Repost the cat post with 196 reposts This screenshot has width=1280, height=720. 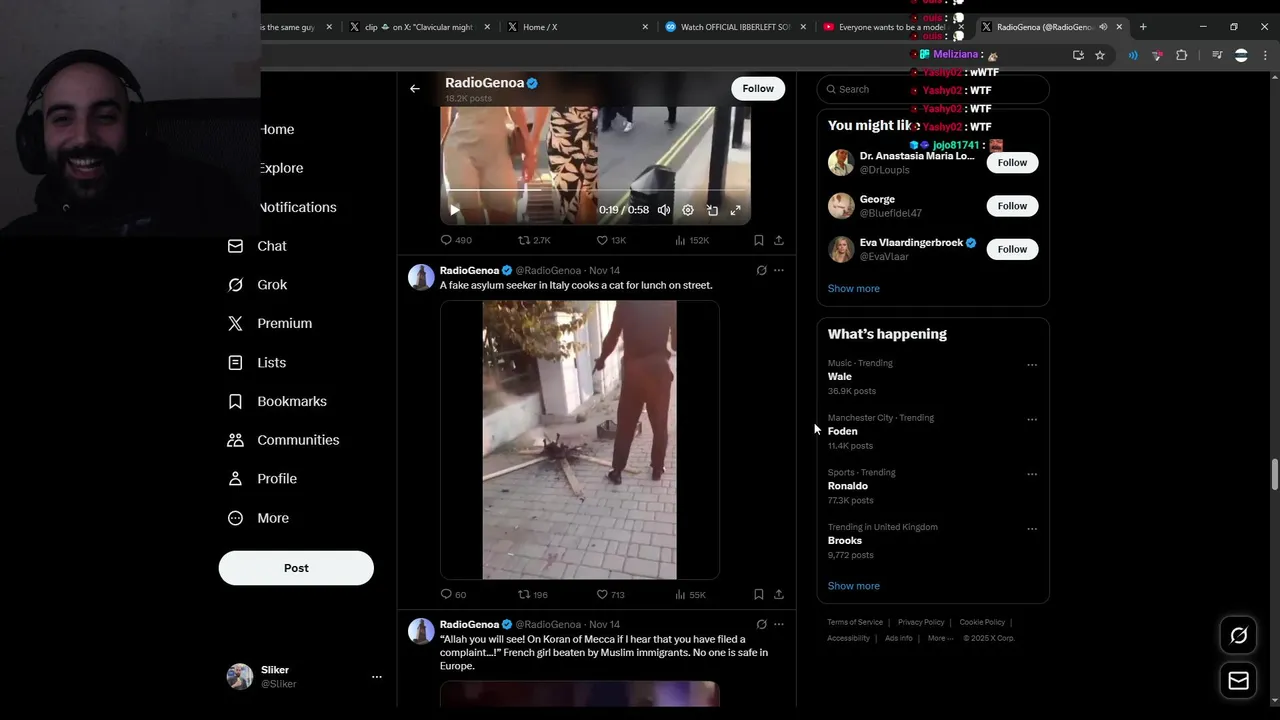532,594
